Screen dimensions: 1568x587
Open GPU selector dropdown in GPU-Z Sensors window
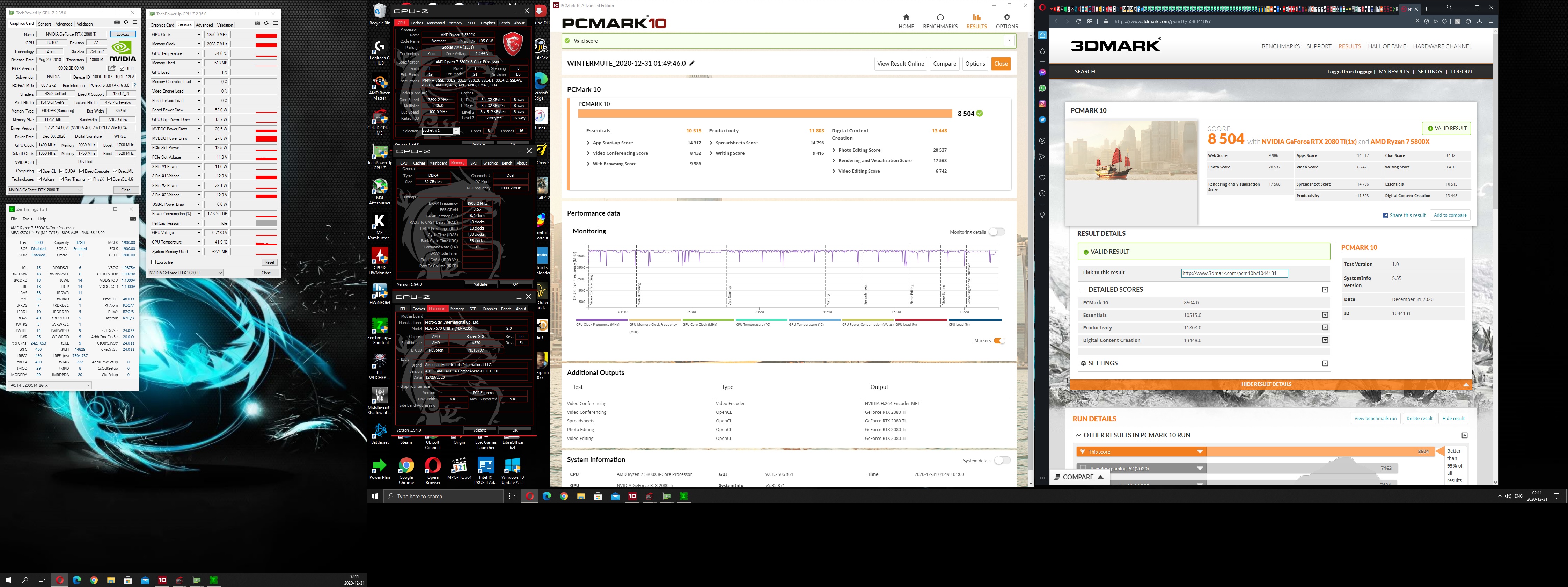186,273
